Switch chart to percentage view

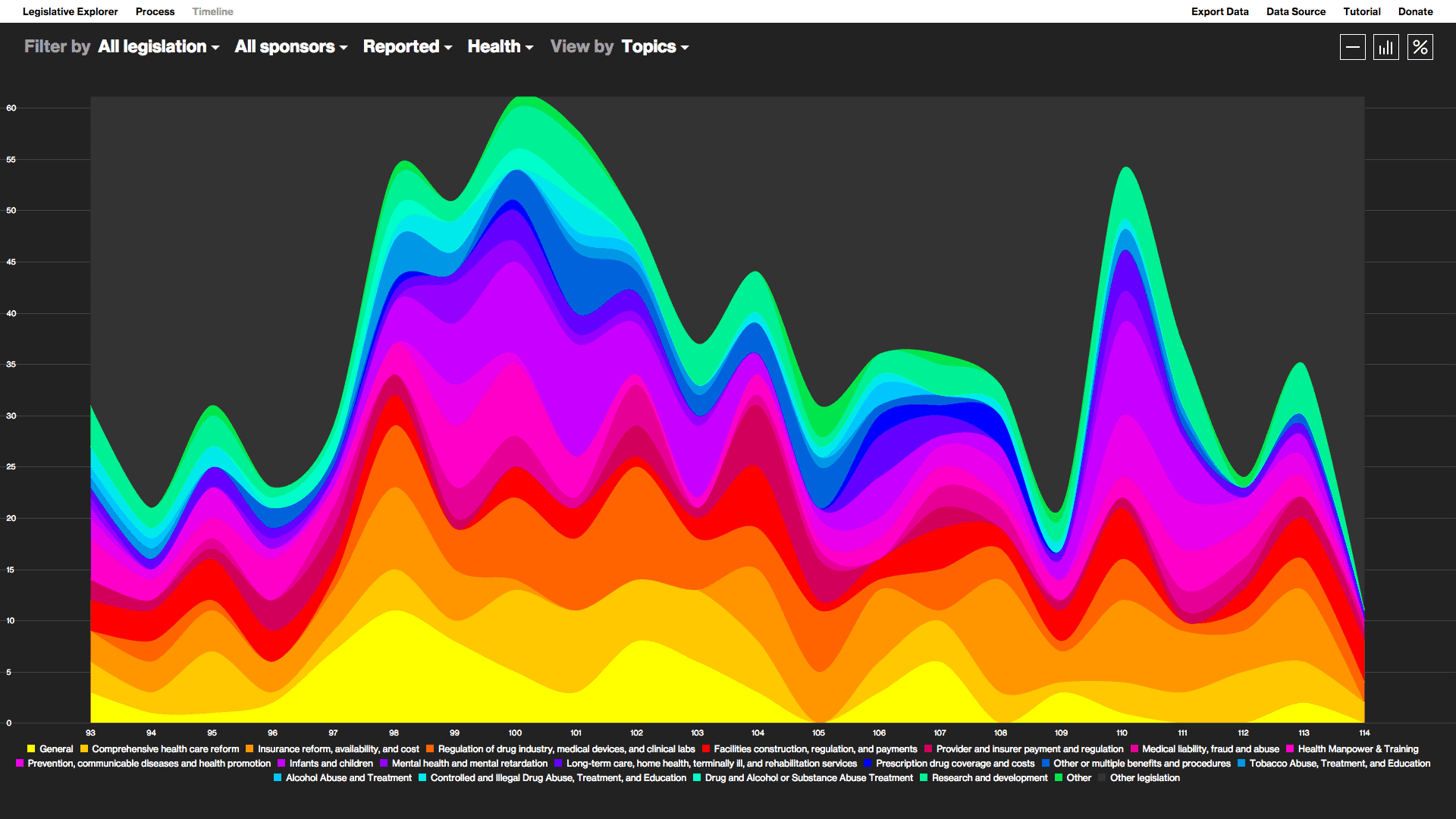[1420, 47]
